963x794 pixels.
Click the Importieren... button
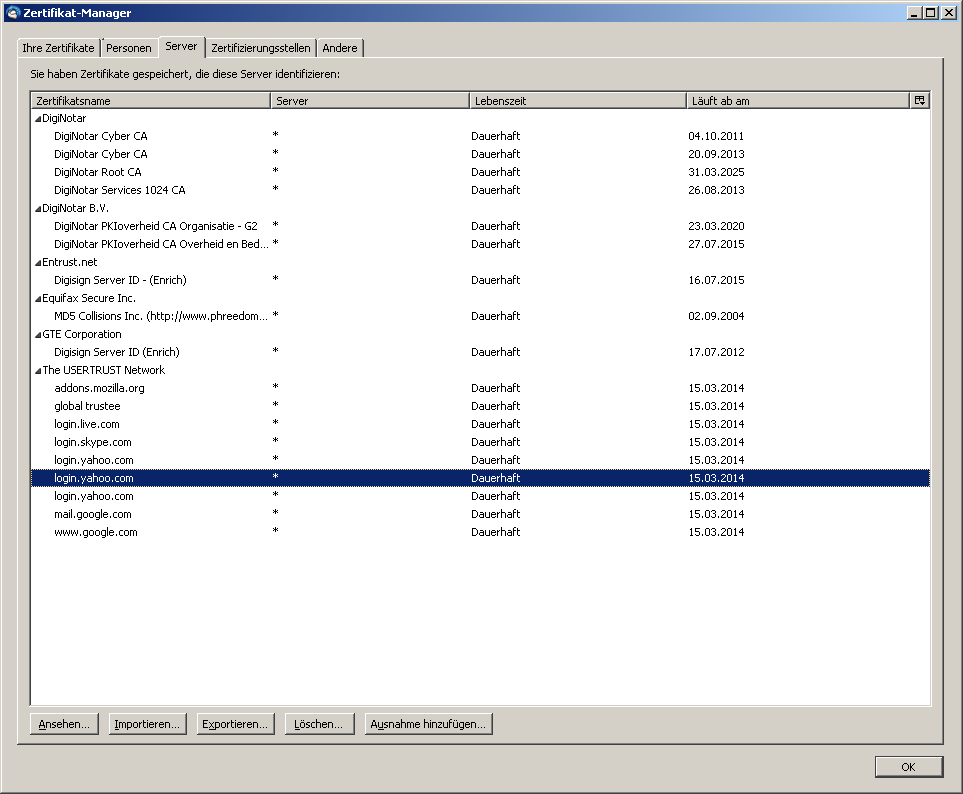coord(147,724)
